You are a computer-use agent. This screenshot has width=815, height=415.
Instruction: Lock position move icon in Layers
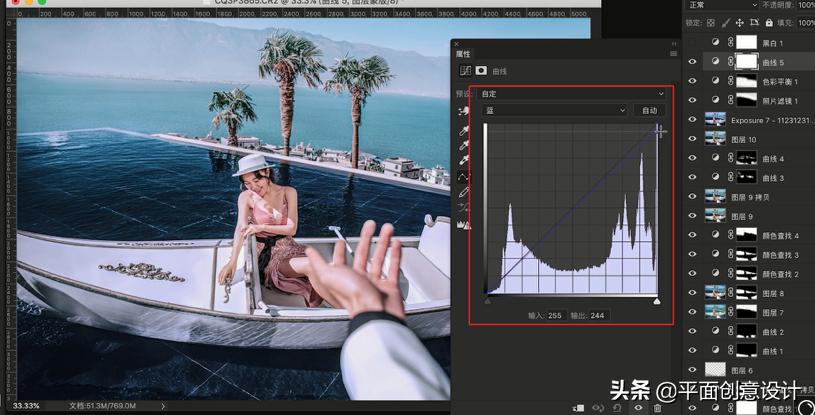point(740,23)
